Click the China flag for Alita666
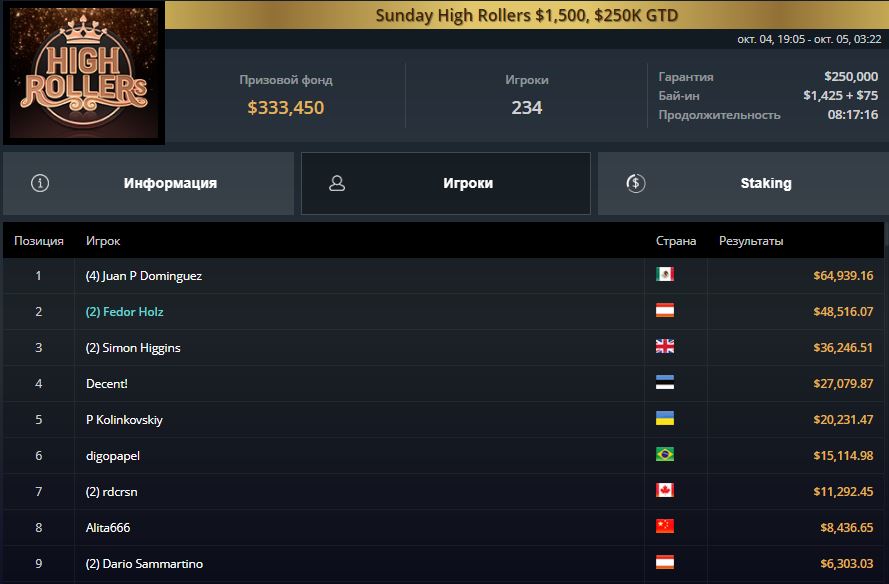This screenshot has height=584, width=889. [x=664, y=526]
